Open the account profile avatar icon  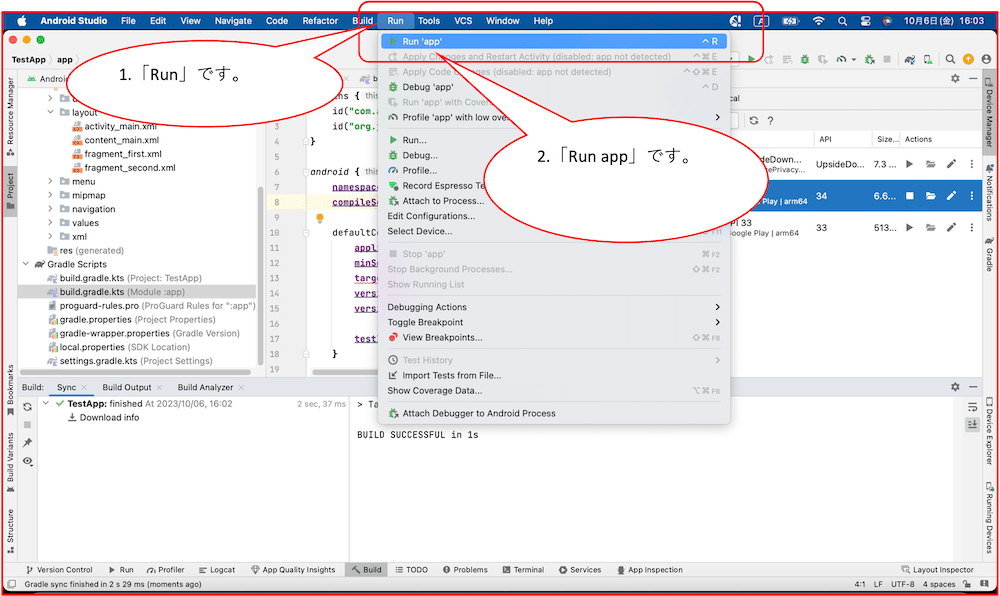point(987,59)
